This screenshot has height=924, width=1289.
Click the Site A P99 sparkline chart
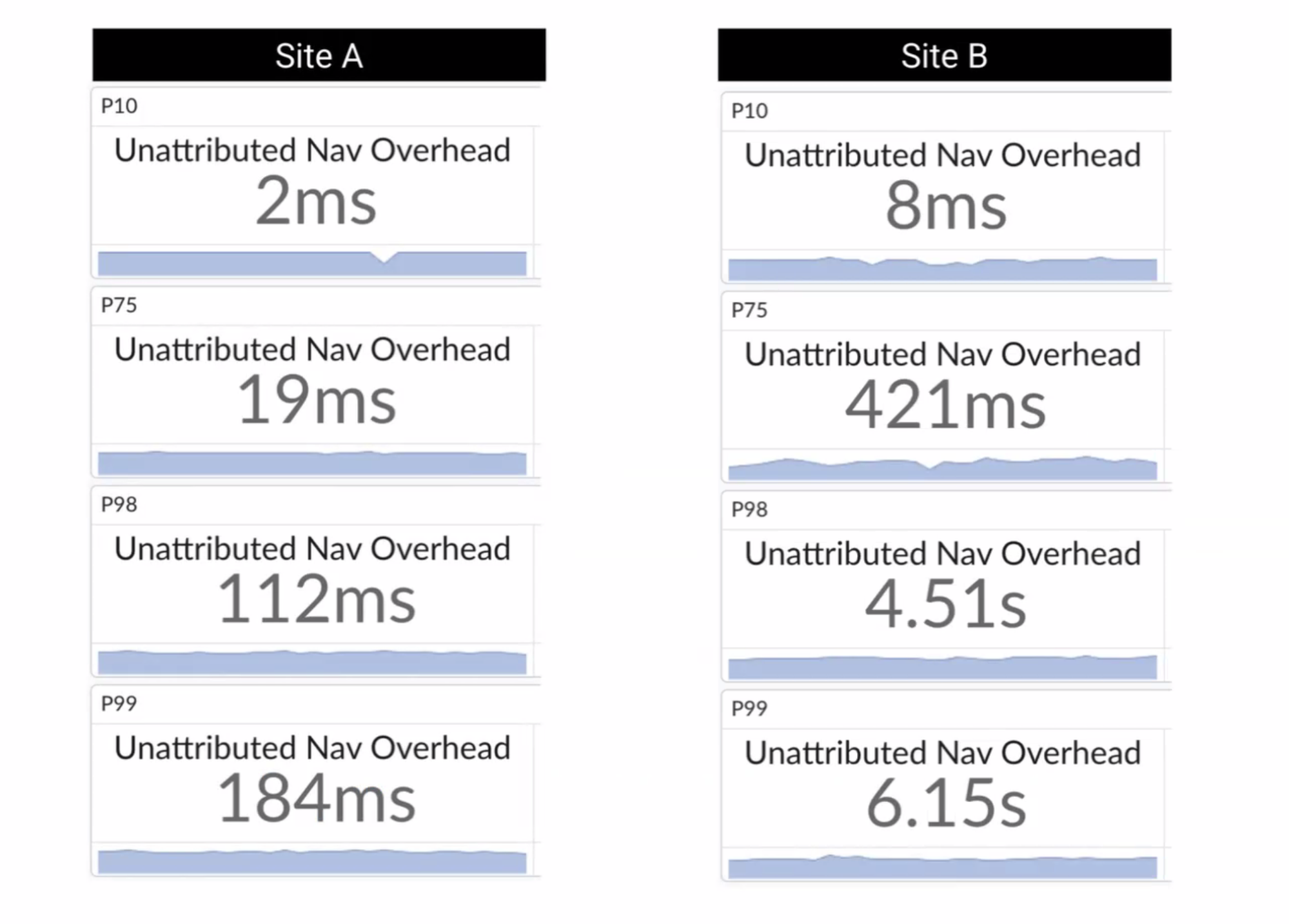click(312, 861)
